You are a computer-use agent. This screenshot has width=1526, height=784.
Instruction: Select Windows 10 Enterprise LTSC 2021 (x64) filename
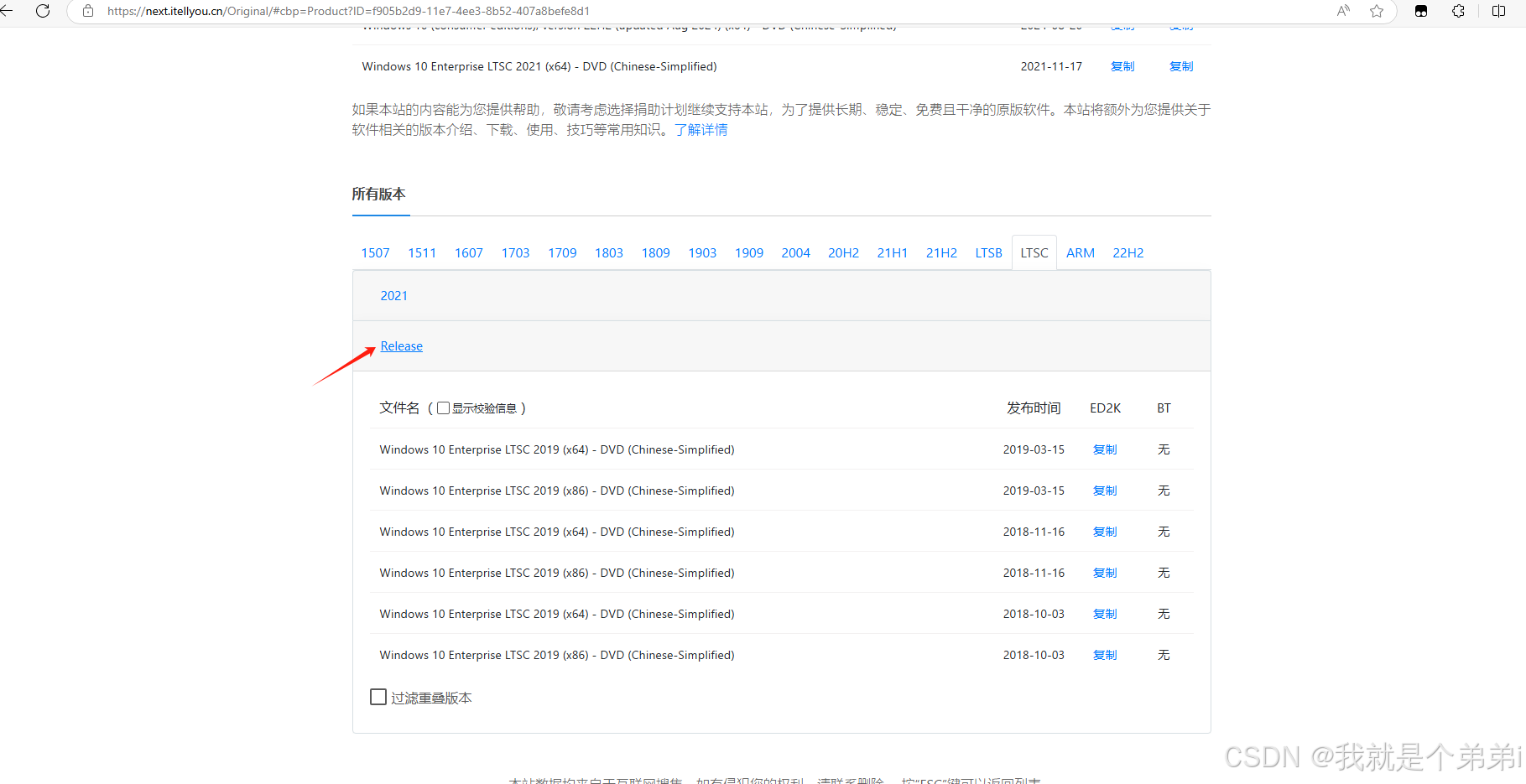point(539,66)
